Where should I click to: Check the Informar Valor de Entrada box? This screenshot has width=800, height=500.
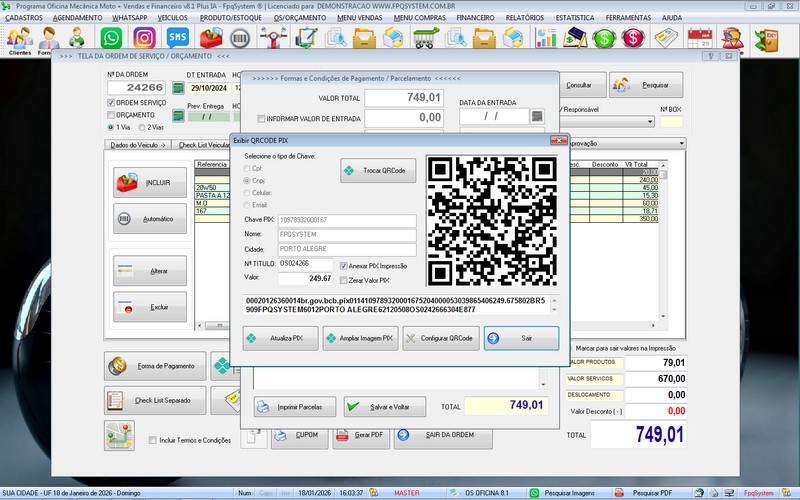pos(262,118)
